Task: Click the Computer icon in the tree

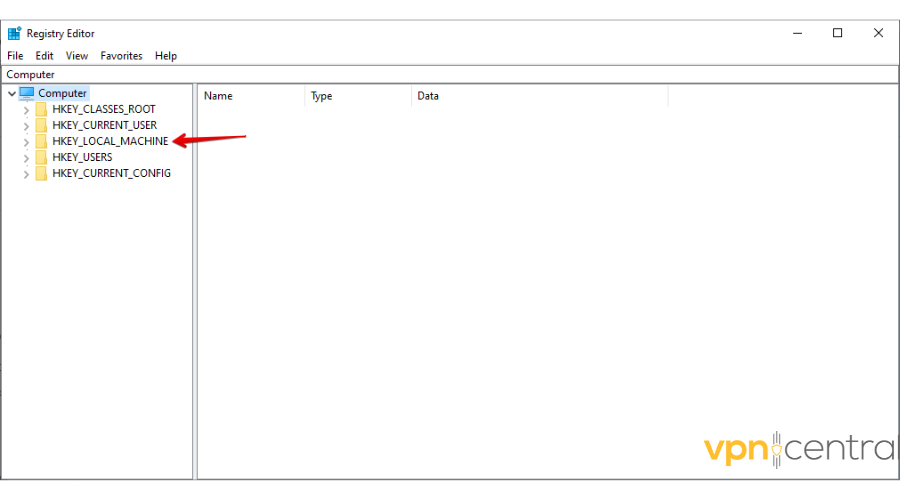Action: coord(27,93)
